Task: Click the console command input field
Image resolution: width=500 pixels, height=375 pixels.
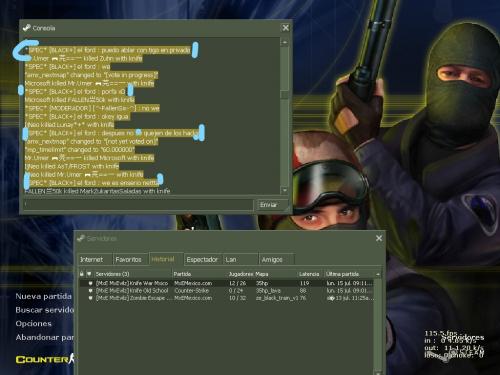Action: point(138,205)
